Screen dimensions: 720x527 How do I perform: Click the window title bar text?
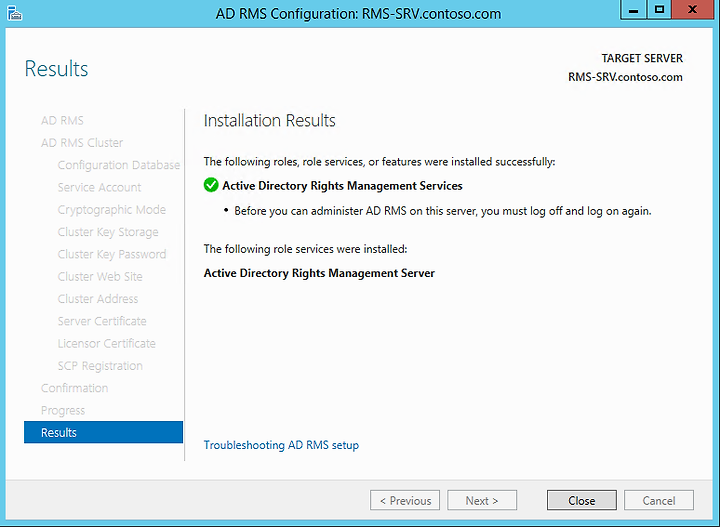tap(358, 14)
